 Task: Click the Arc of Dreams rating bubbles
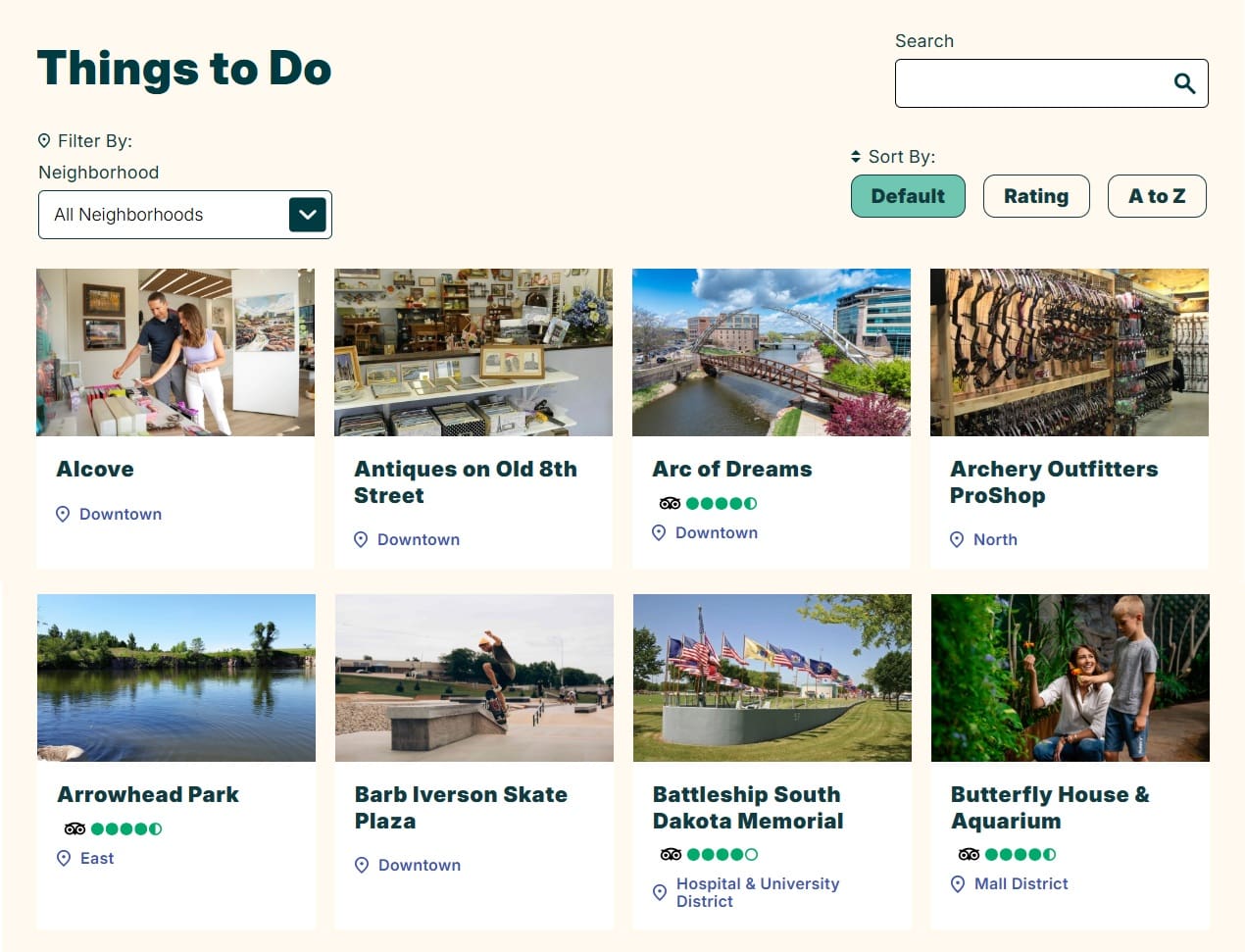click(722, 504)
